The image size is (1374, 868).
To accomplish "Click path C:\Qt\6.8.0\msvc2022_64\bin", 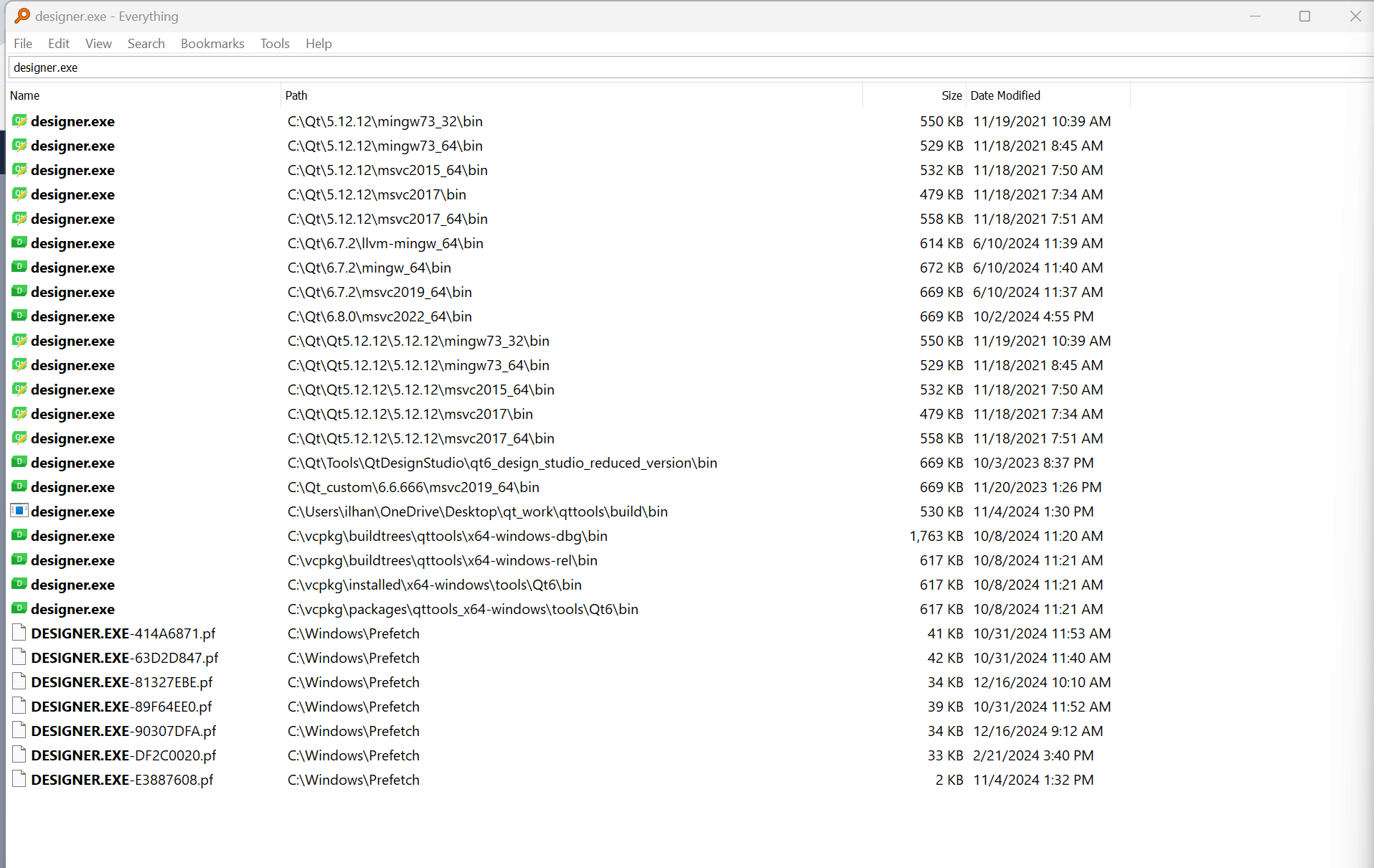I will (380, 316).
